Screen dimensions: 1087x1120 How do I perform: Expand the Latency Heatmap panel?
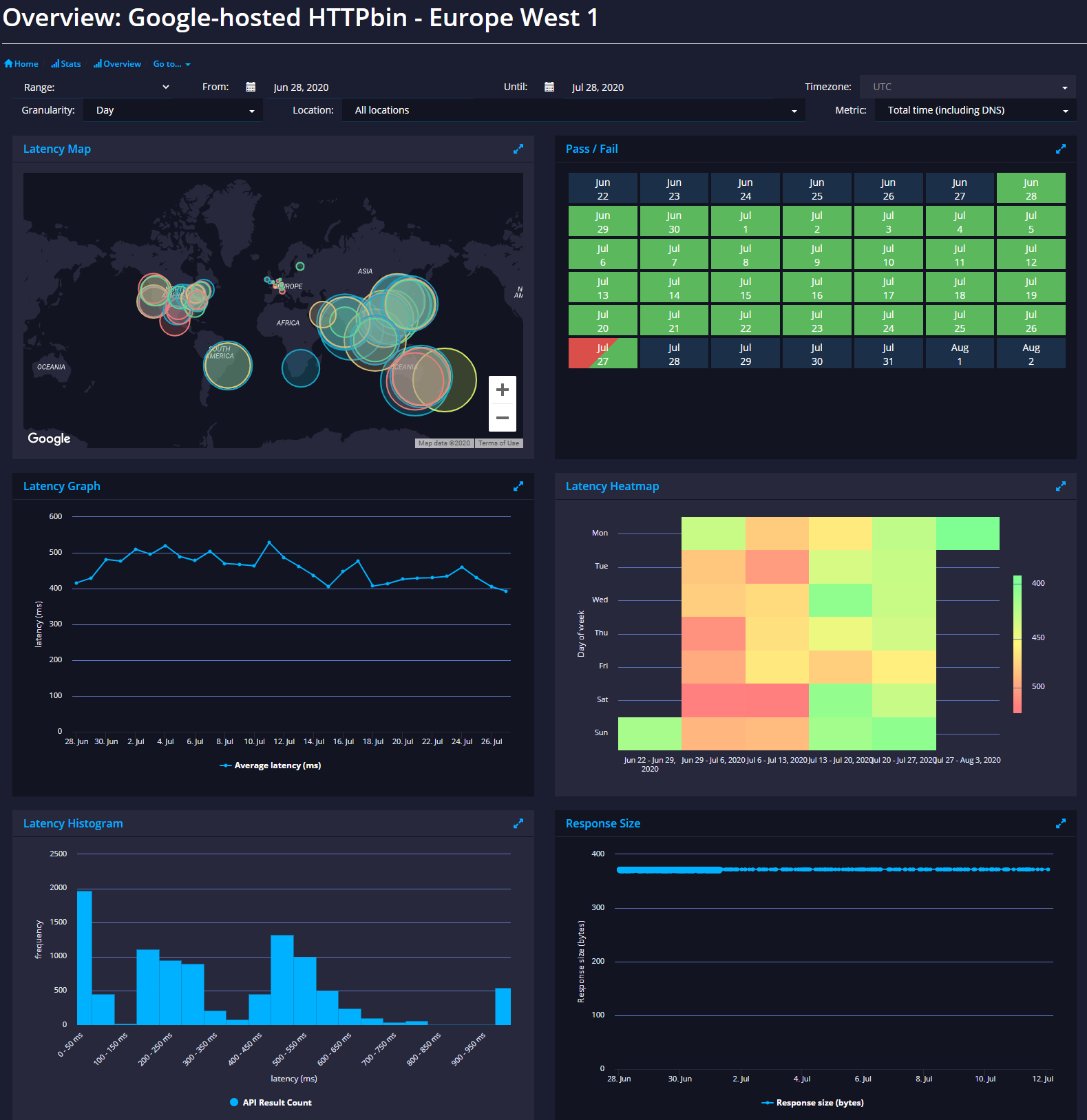coord(1061,486)
